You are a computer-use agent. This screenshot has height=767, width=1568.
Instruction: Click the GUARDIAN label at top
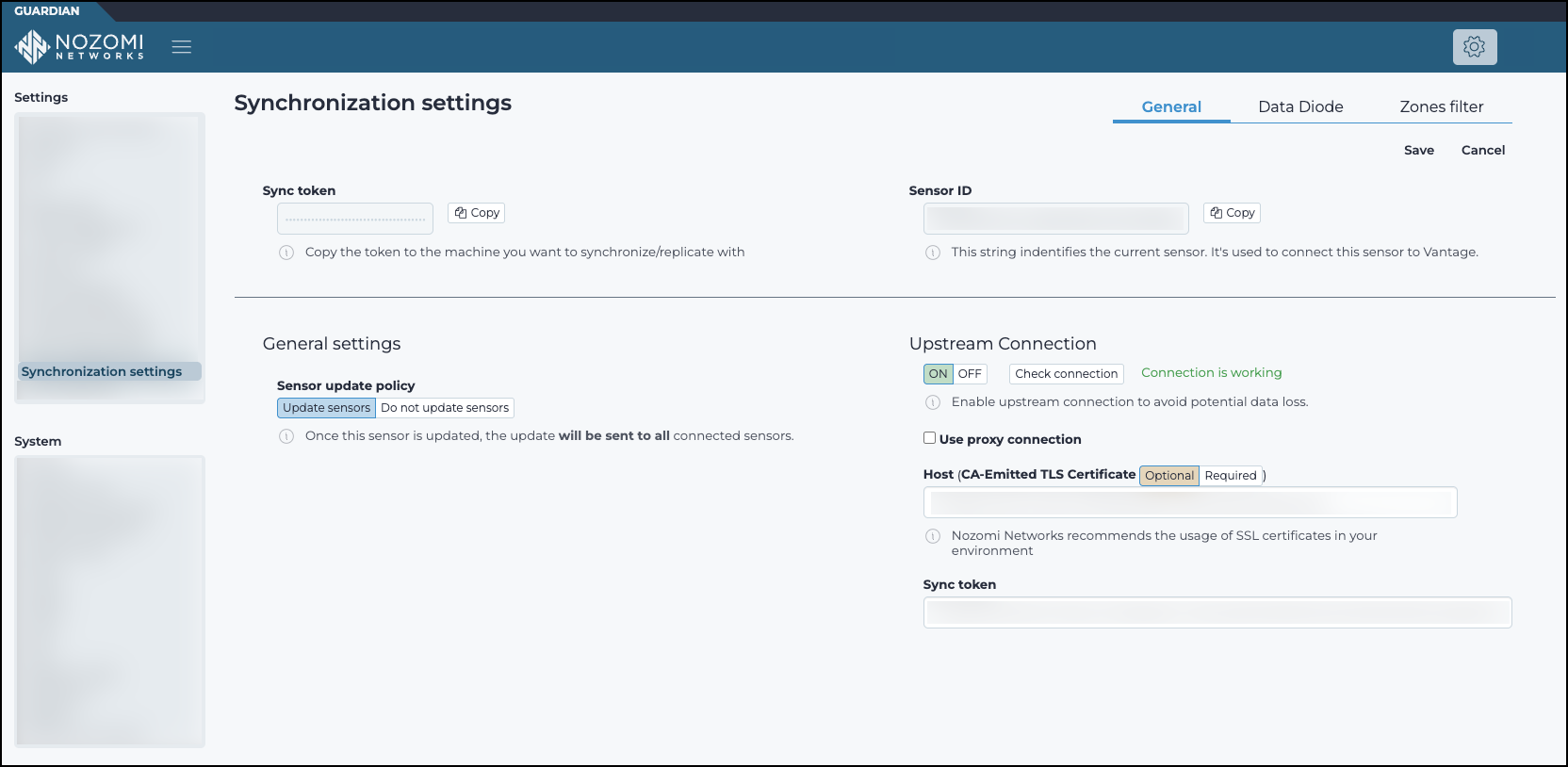click(47, 11)
